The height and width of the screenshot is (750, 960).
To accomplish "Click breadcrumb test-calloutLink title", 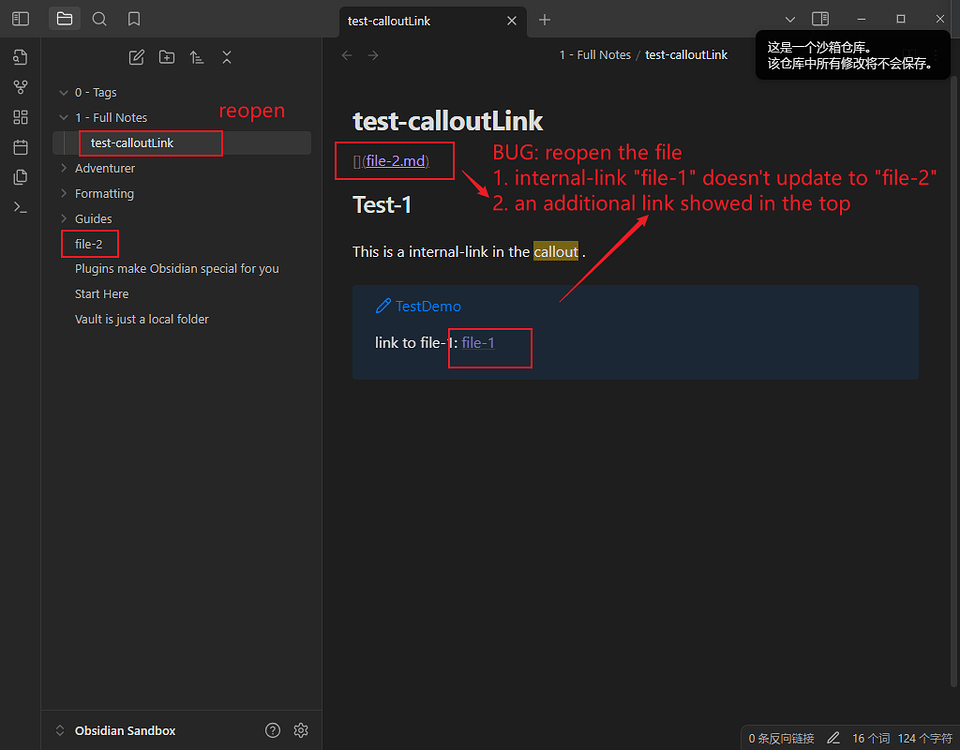I will [x=686, y=55].
